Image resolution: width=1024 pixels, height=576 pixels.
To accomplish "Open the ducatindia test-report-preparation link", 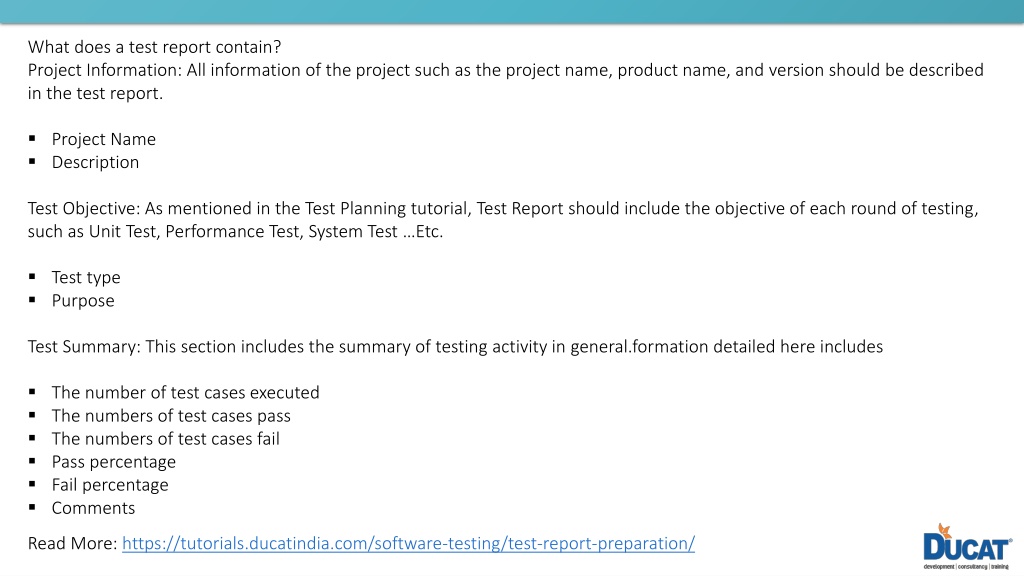I will tap(408, 543).
